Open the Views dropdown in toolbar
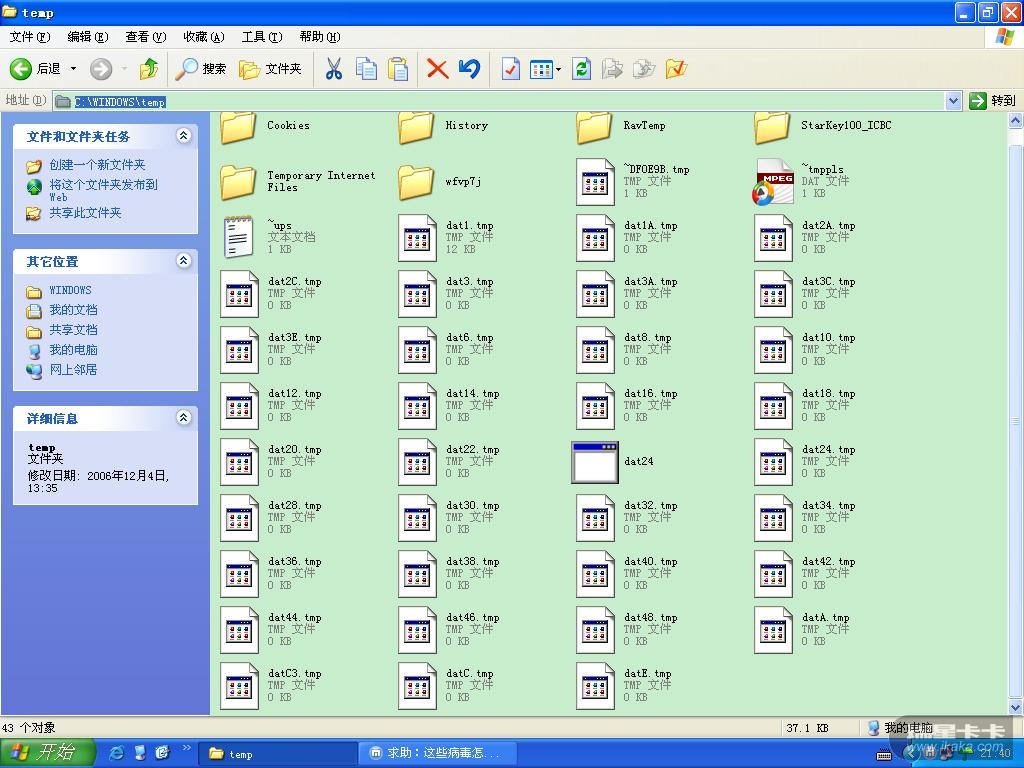 click(557, 69)
